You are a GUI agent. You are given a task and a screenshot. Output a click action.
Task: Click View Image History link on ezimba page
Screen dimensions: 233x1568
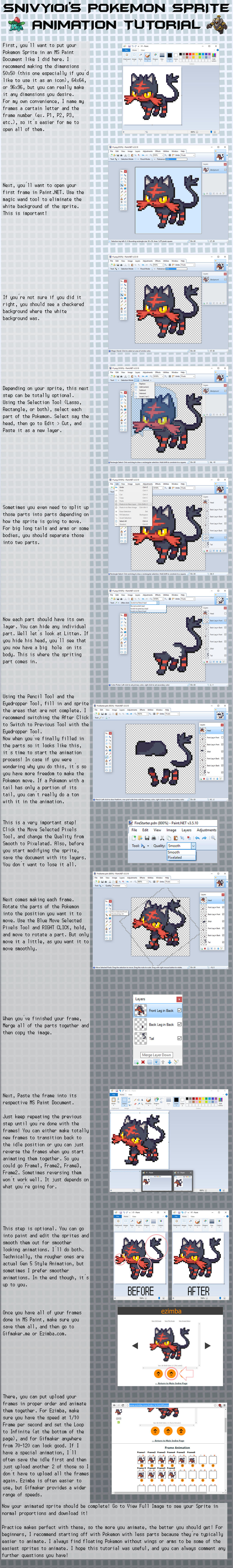coord(185,1321)
